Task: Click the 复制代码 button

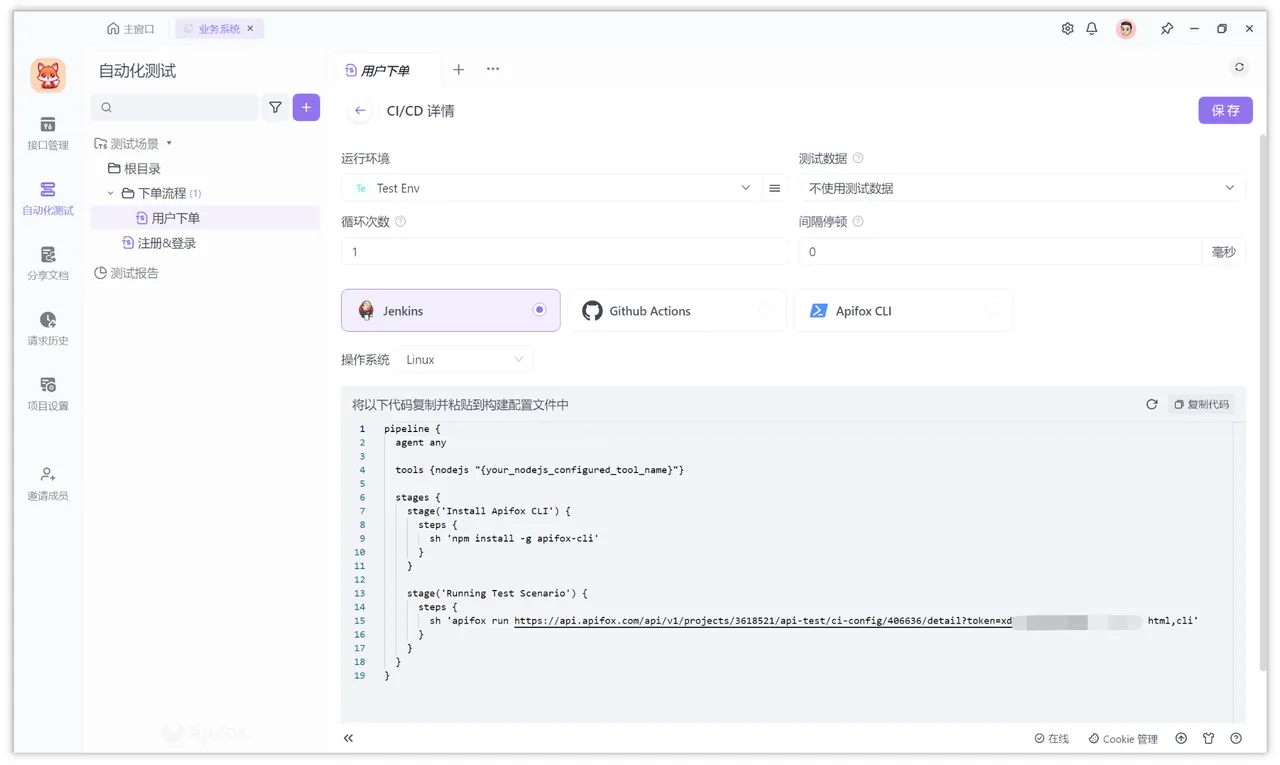Action: click(1201, 404)
